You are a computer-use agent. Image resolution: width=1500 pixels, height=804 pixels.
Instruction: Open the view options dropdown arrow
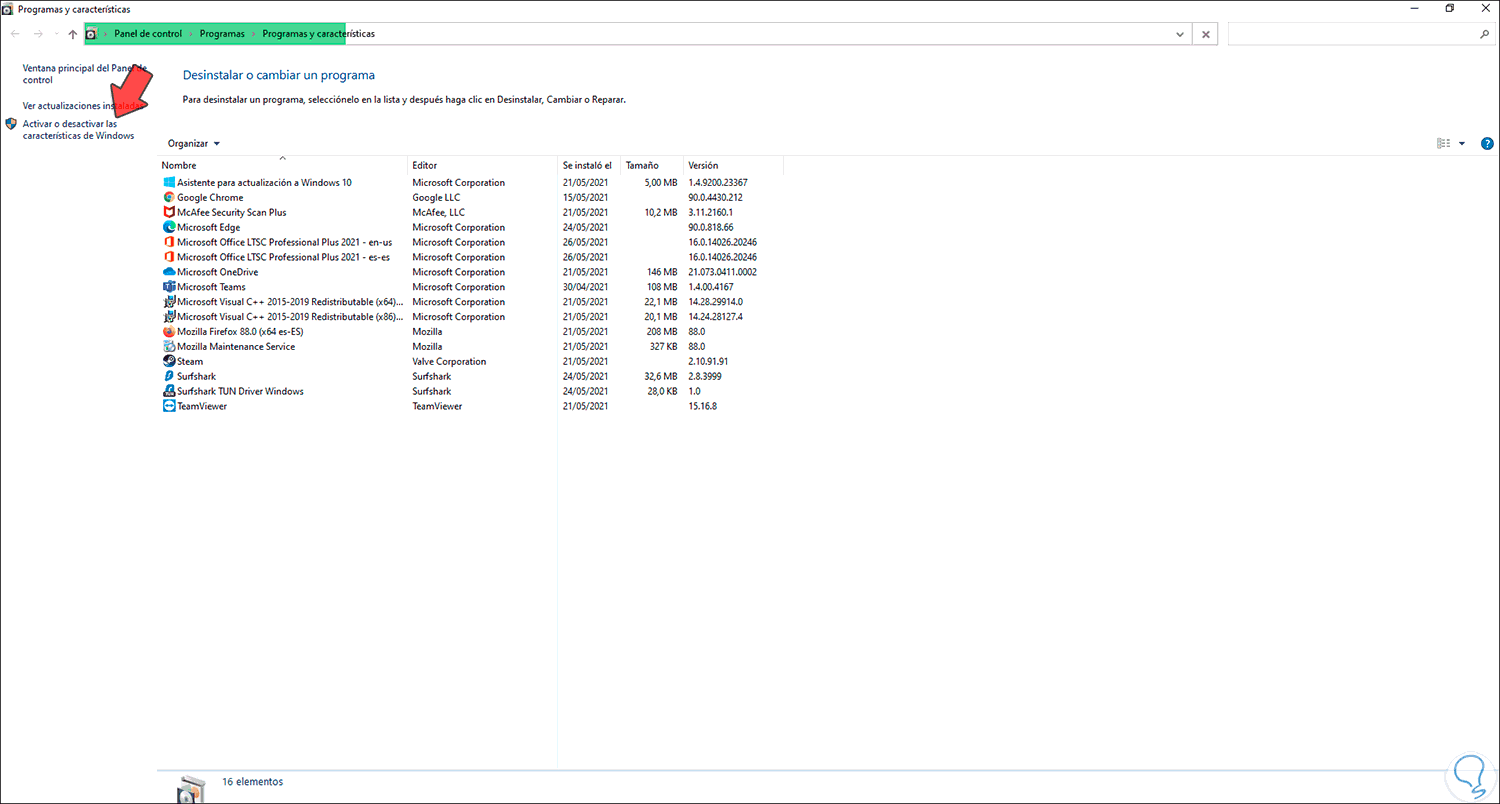[1462, 144]
